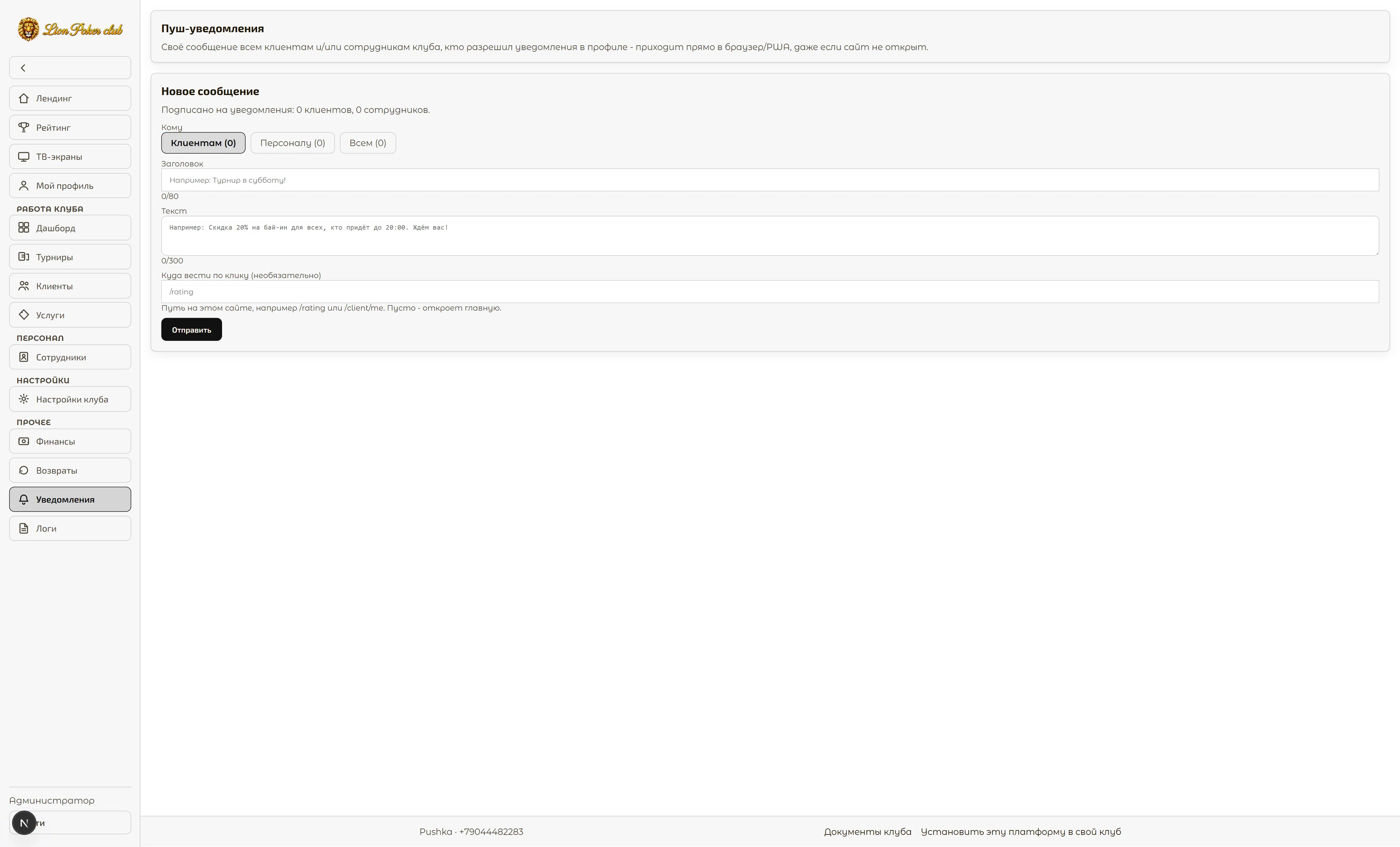The image size is (1400, 847).
Task: Open the Рейтинг section
Action: [70, 127]
